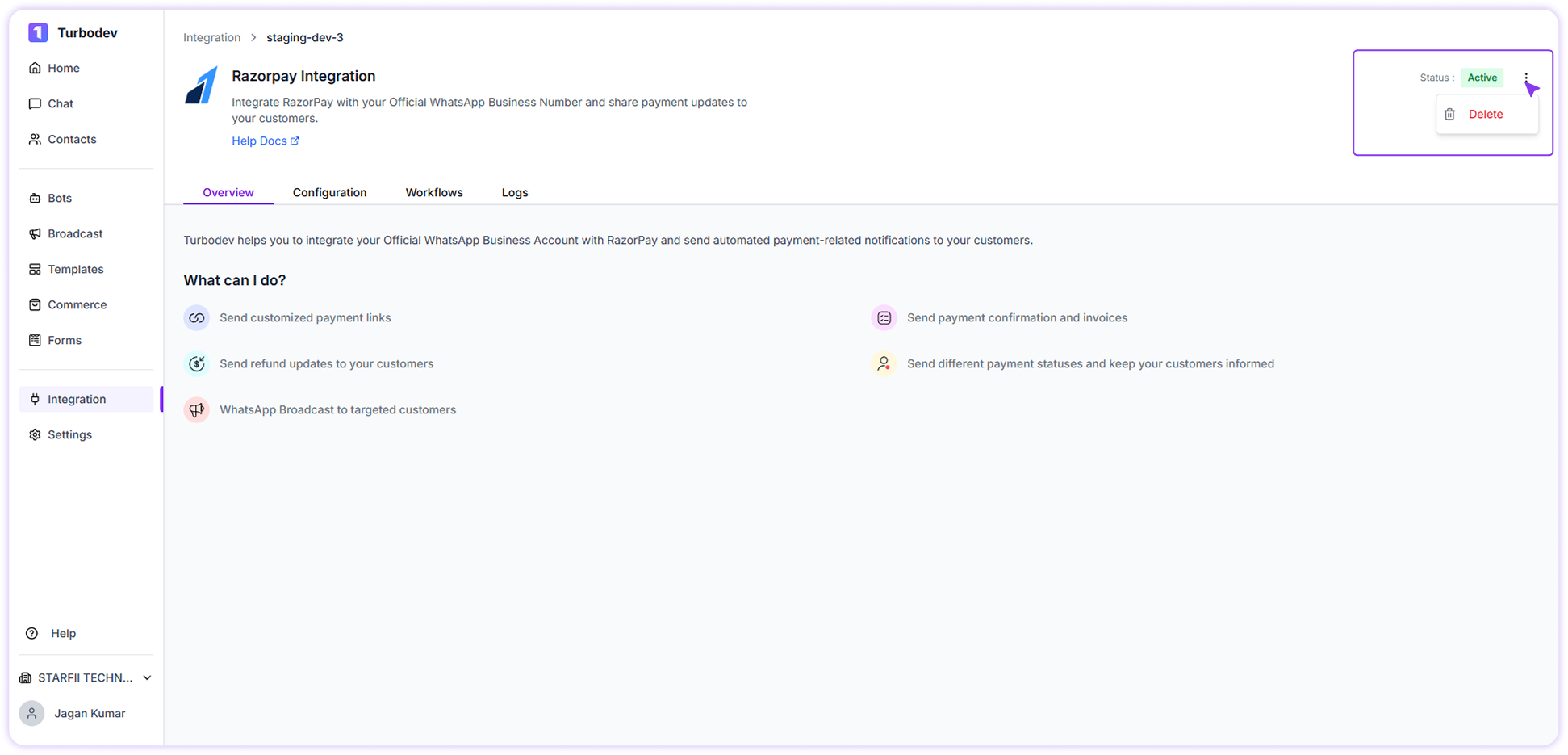Click the Help option near the bottom
Image resolution: width=1568 pixels, height=755 pixels.
tap(63, 633)
